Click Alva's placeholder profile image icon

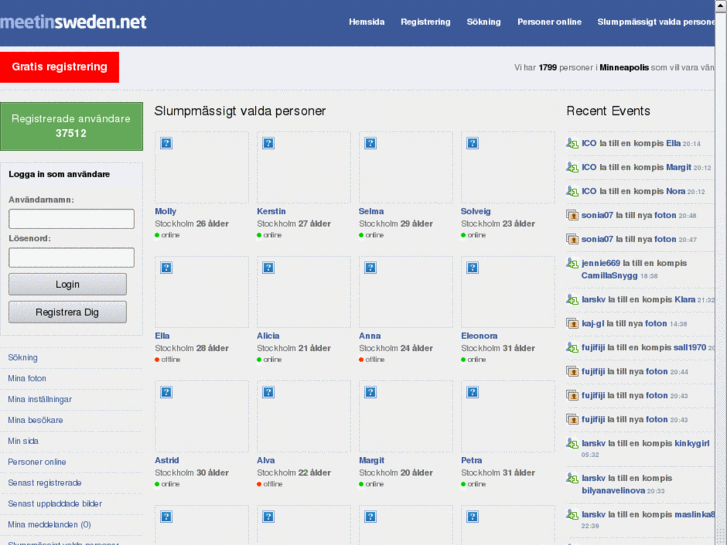tap(268, 392)
